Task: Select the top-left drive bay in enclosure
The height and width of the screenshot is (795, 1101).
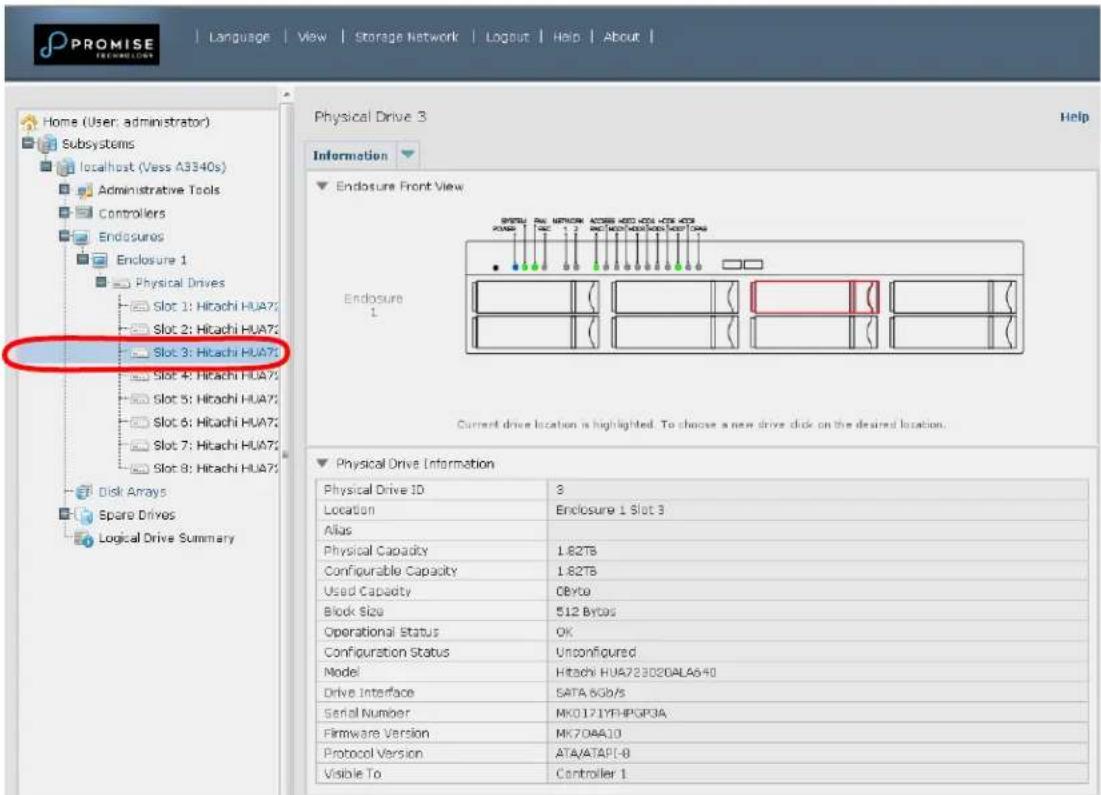Action: (536, 297)
